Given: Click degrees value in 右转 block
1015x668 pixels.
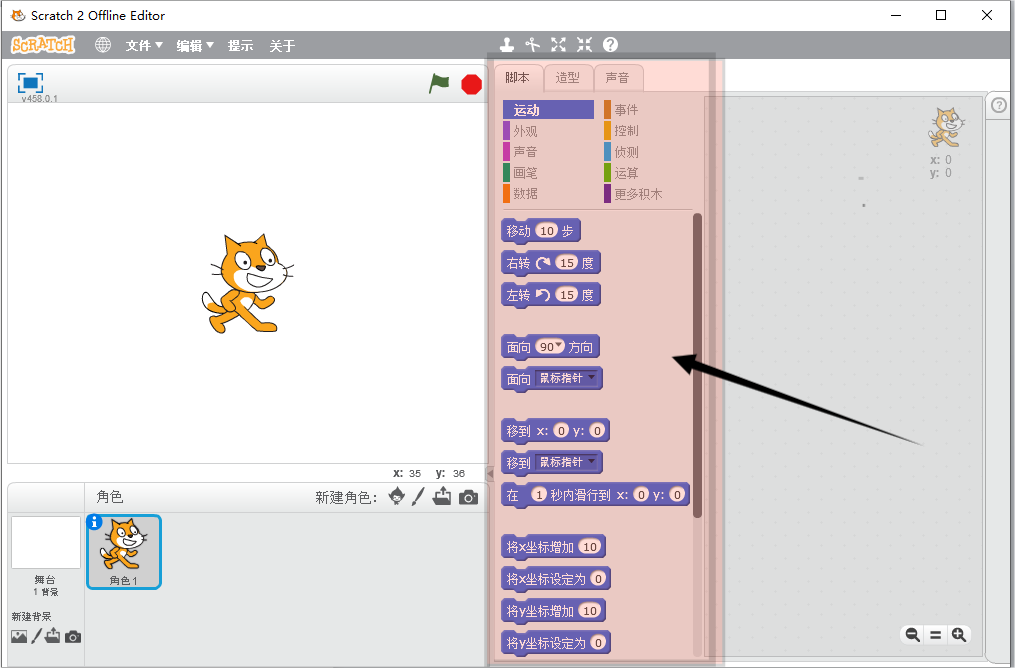Looking at the screenshot, I should click(x=567, y=262).
